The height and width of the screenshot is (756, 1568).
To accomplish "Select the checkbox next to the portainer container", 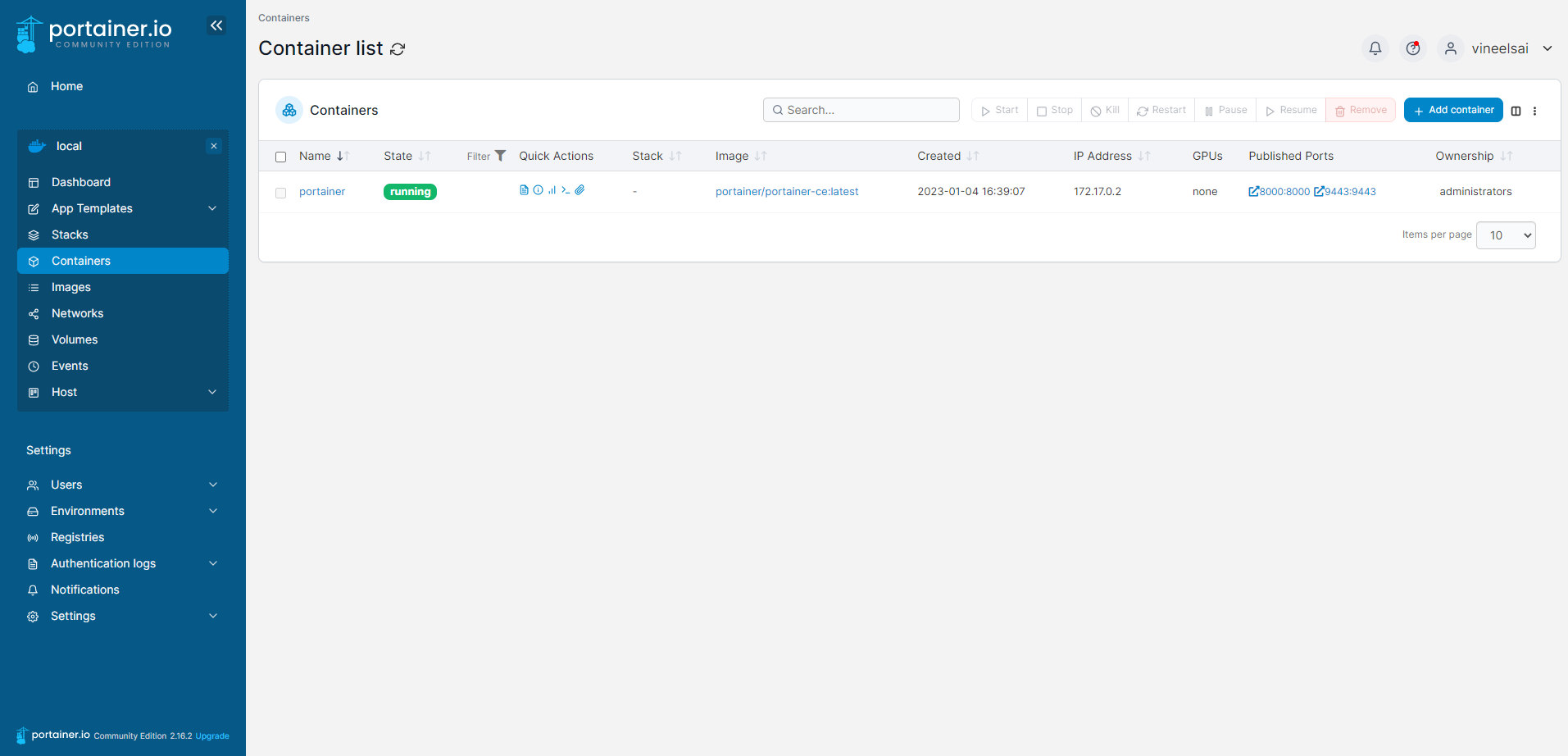I will click(x=280, y=192).
